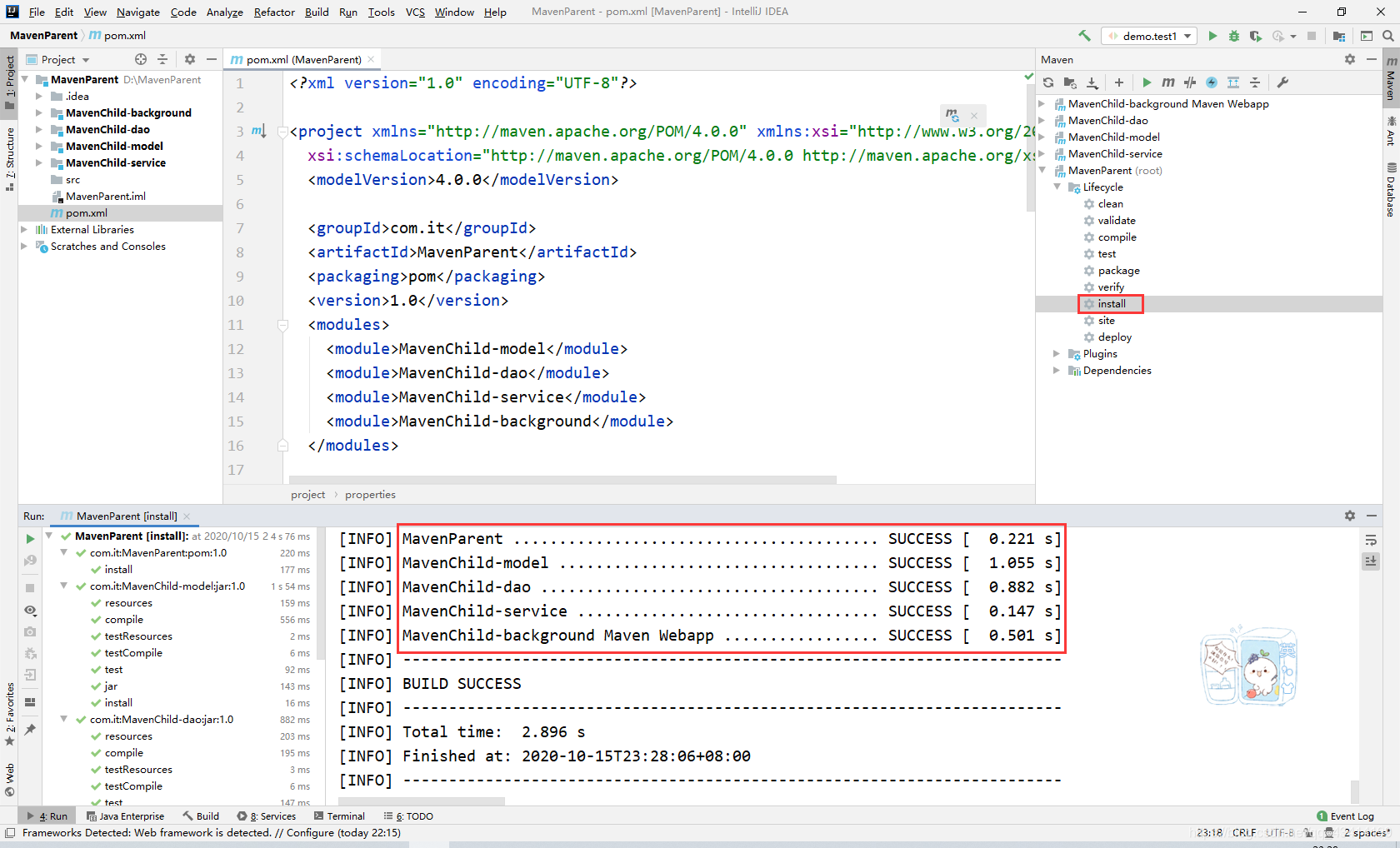Start debugging with the bug icon
The height and width of the screenshot is (848, 1400).
(x=1234, y=36)
